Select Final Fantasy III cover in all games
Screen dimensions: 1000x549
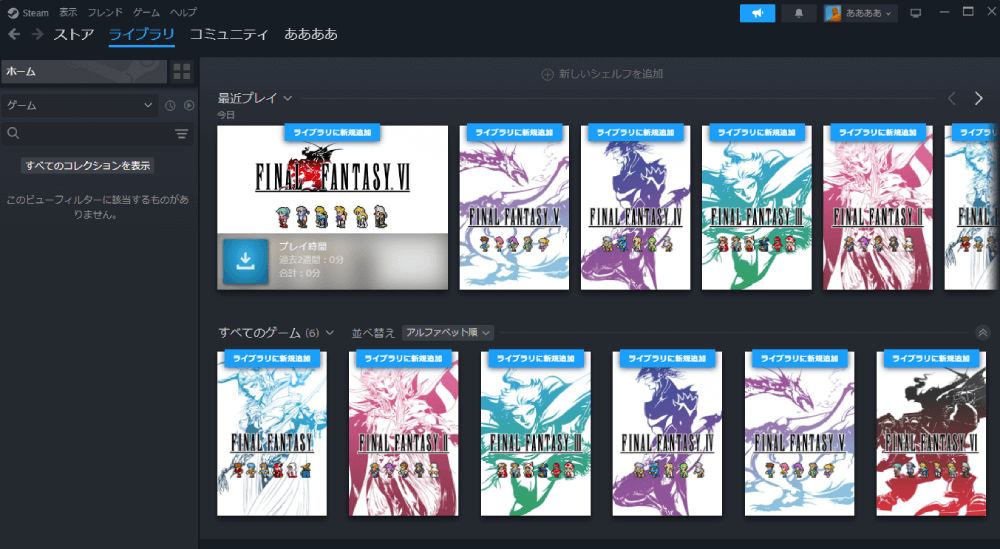536,434
